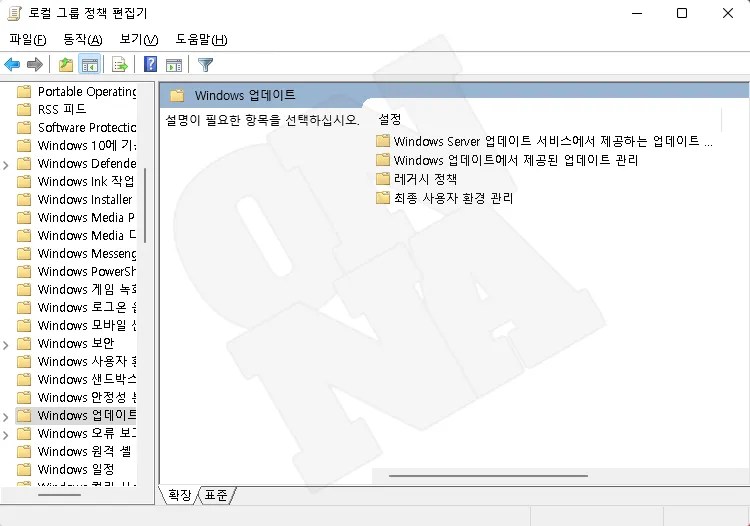
Task: Open the 동작(A) menu
Action: [x=83, y=39]
